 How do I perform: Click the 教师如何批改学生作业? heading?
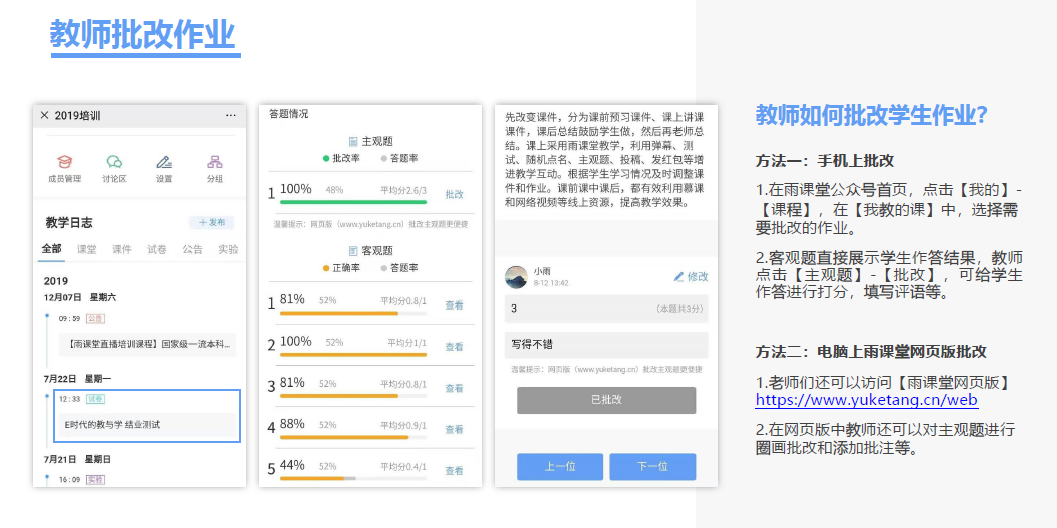coord(872,115)
